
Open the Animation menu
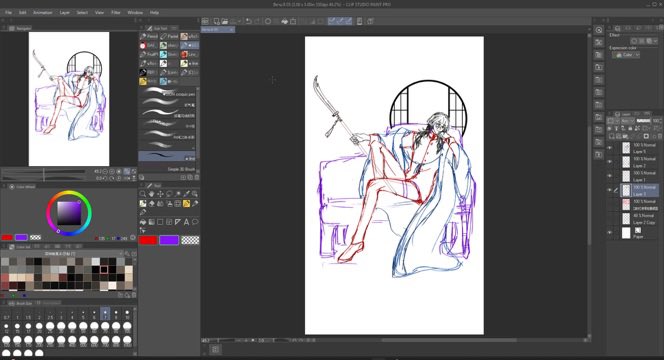click(43, 13)
